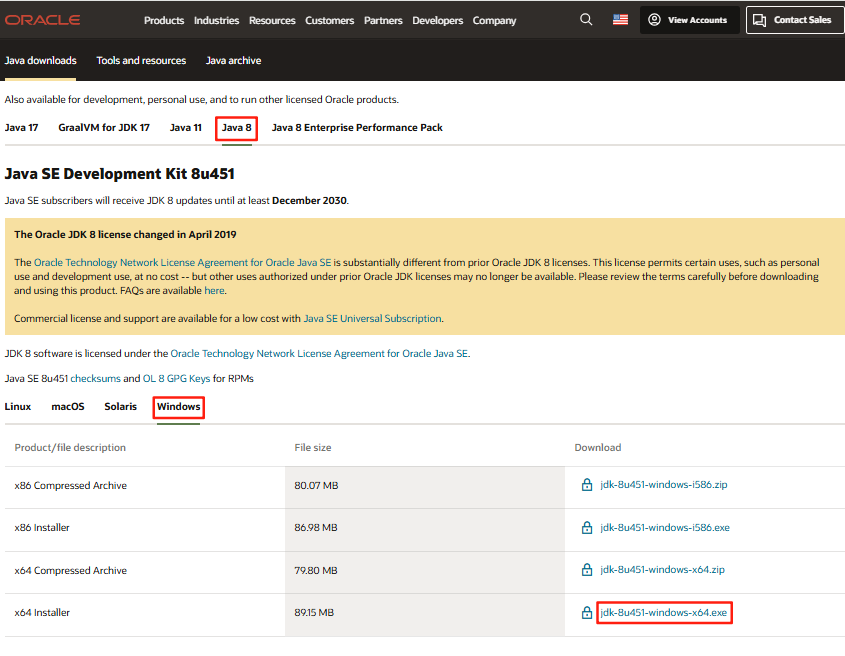The image size is (845, 656).
Task: Select the macOS platform tab
Action: pos(68,406)
